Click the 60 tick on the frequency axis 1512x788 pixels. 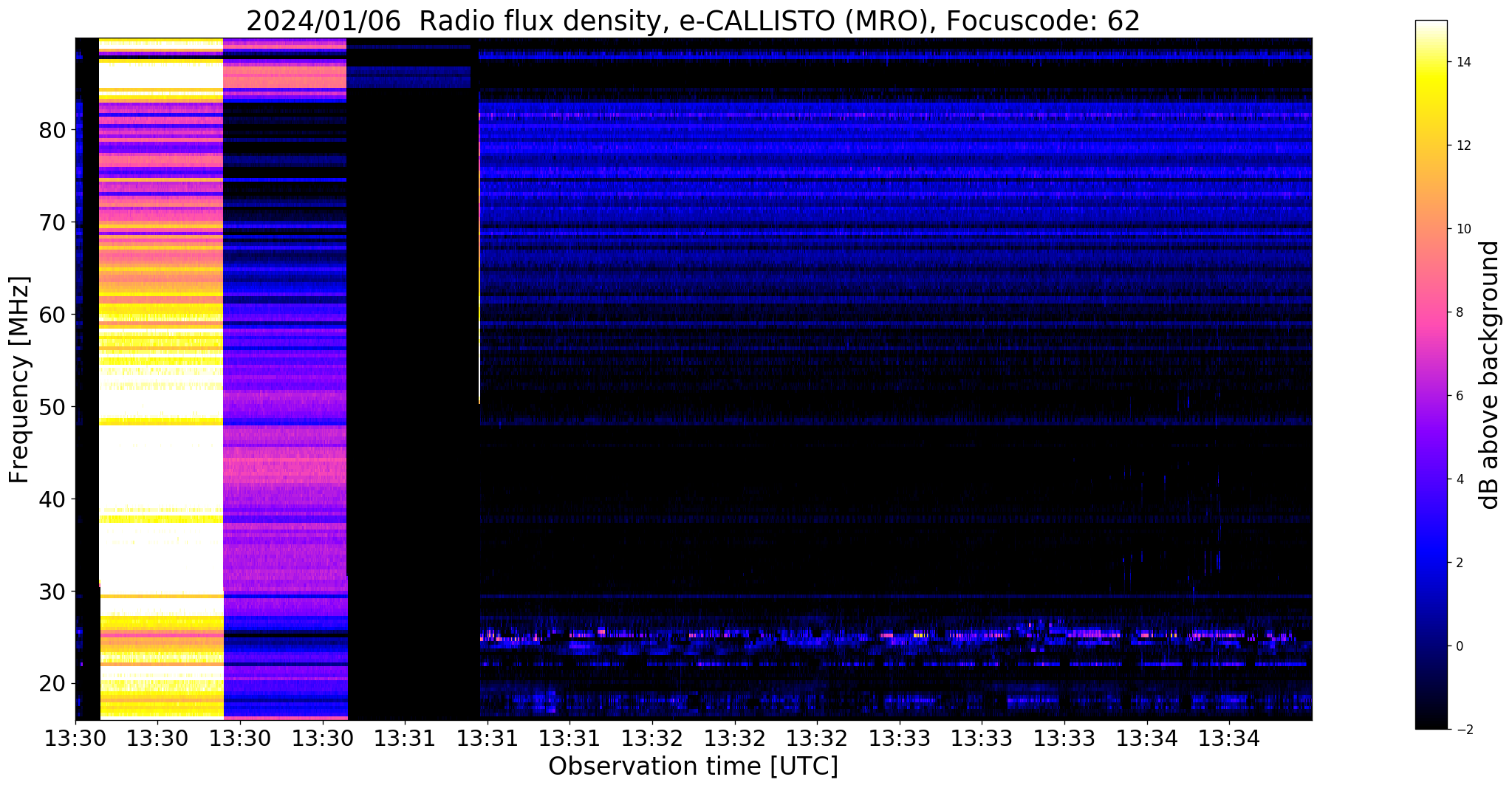point(52,315)
